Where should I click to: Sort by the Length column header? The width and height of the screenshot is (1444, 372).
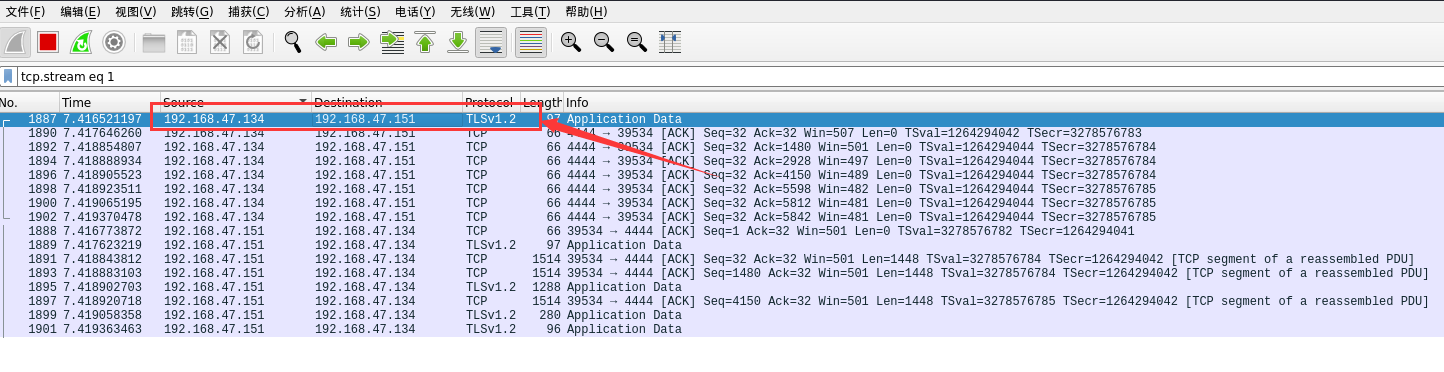[x=541, y=103]
